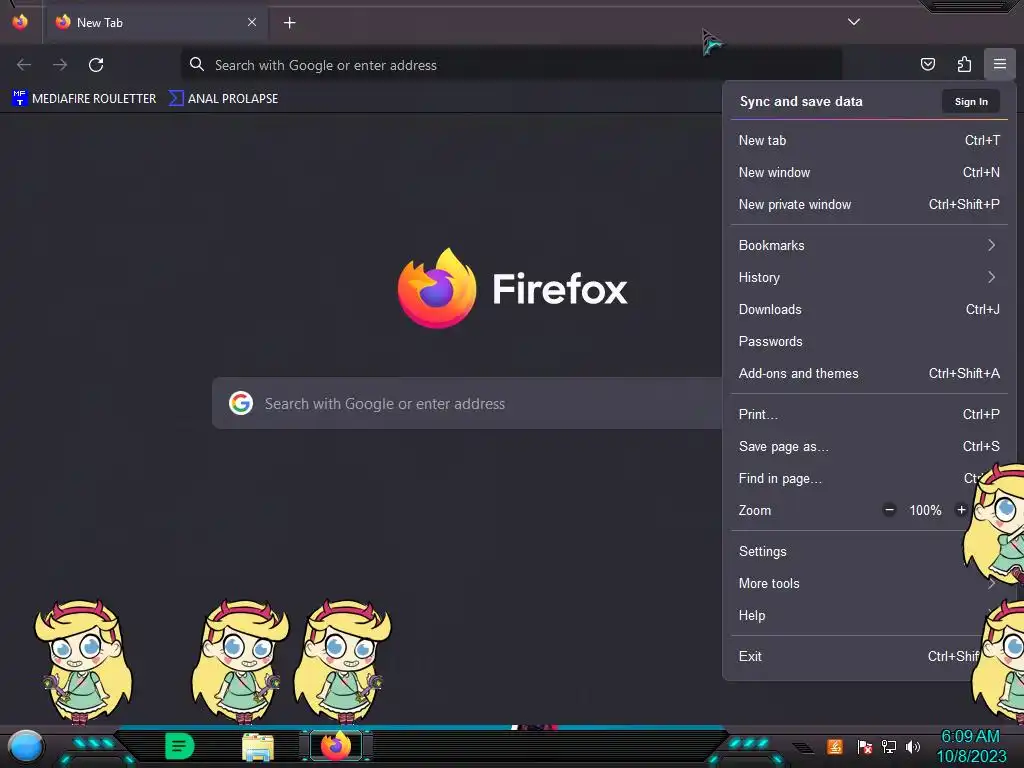Image resolution: width=1024 pixels, height=768 pixels.
Task: Open the Start orb on the taskbar
Action: click(x=25, y=746)
